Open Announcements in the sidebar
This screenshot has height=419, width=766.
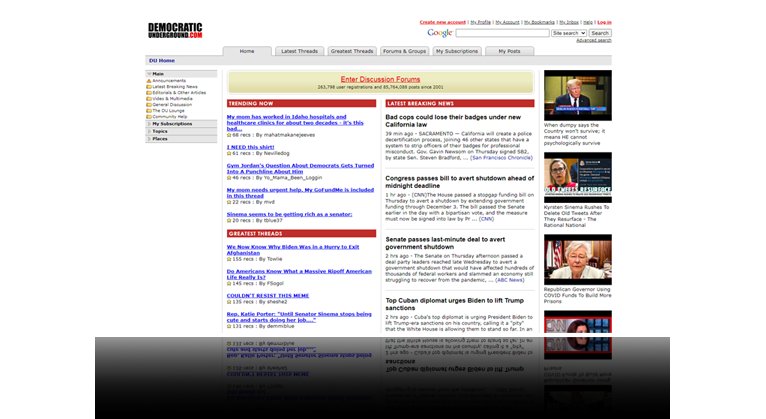[169, 81]
